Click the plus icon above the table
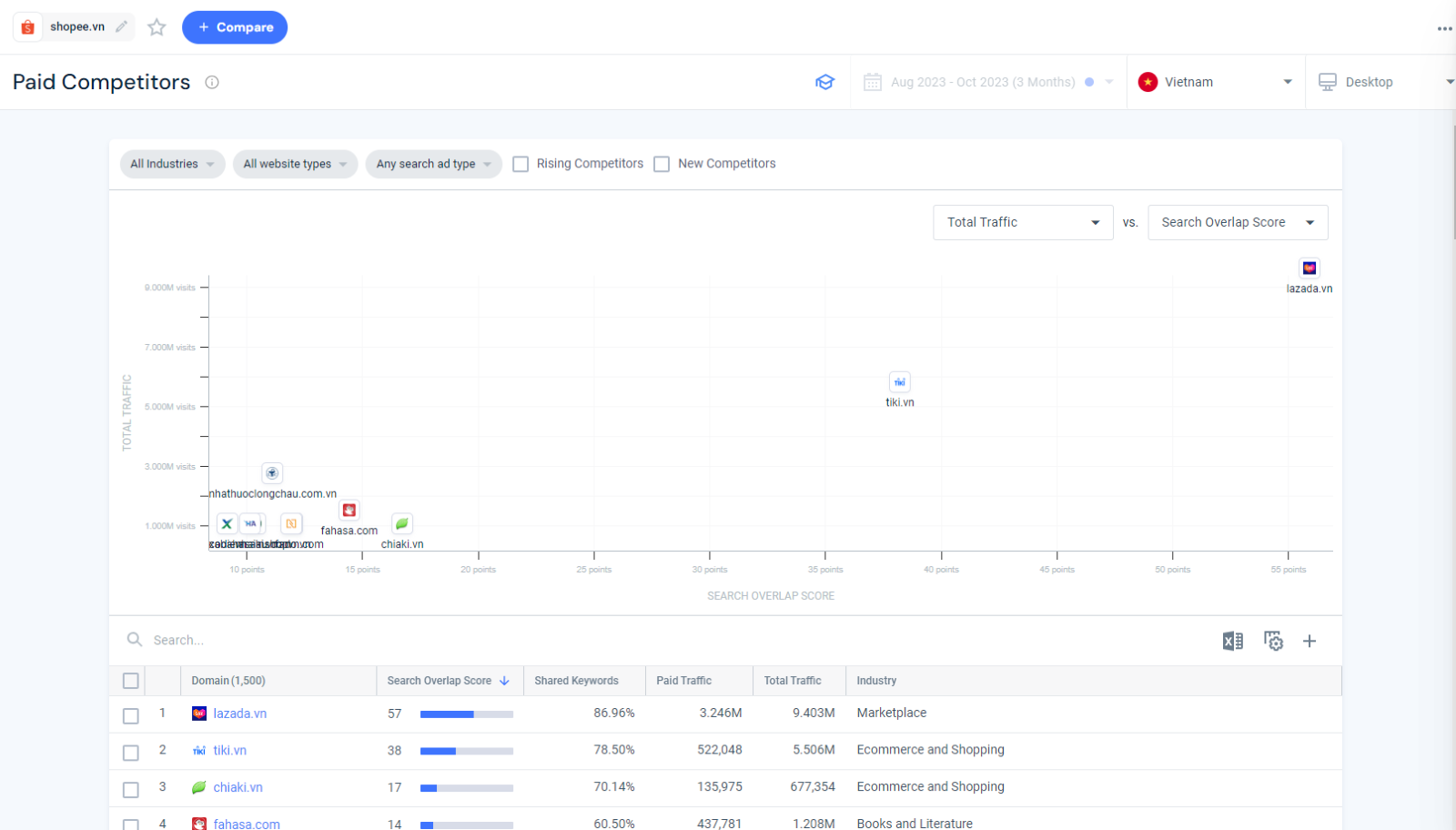The image size is (1456, 830). click(1309, 641)
